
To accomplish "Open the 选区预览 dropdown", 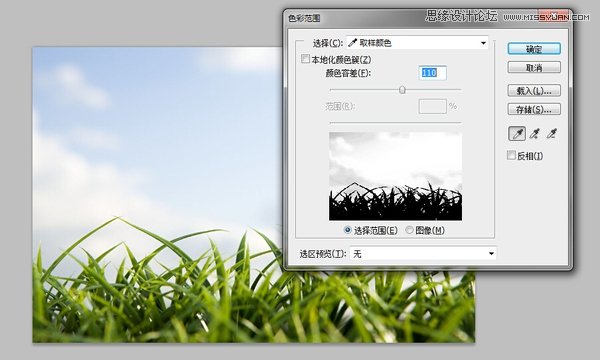I will point(423,254).
